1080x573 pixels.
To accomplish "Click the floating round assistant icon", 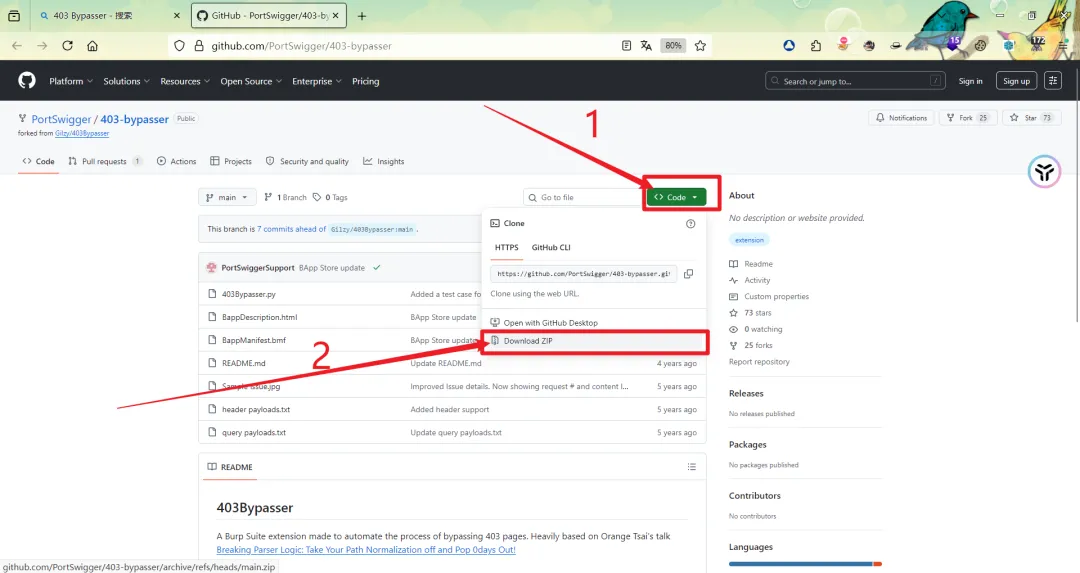I will click(1044, 171).
